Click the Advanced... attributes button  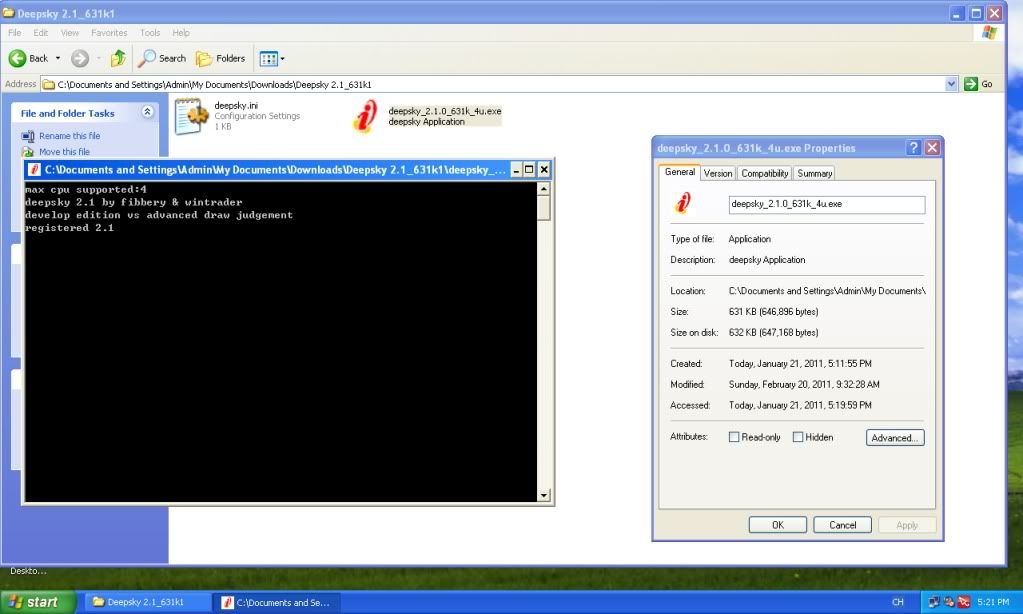click(895, 438)
